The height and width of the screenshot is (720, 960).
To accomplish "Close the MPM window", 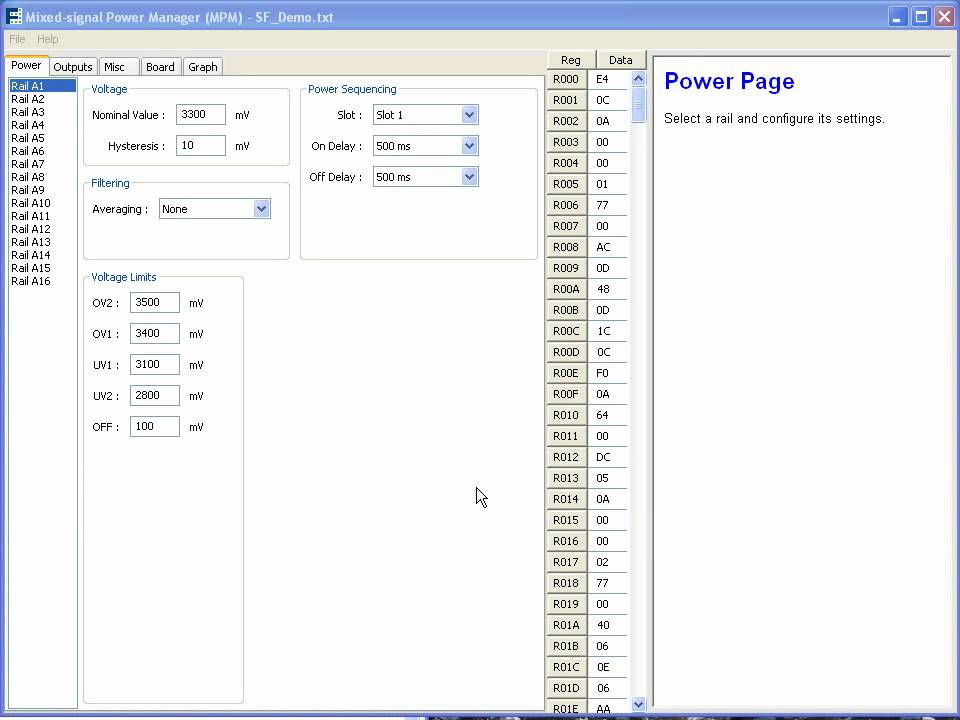I will 944,17.
